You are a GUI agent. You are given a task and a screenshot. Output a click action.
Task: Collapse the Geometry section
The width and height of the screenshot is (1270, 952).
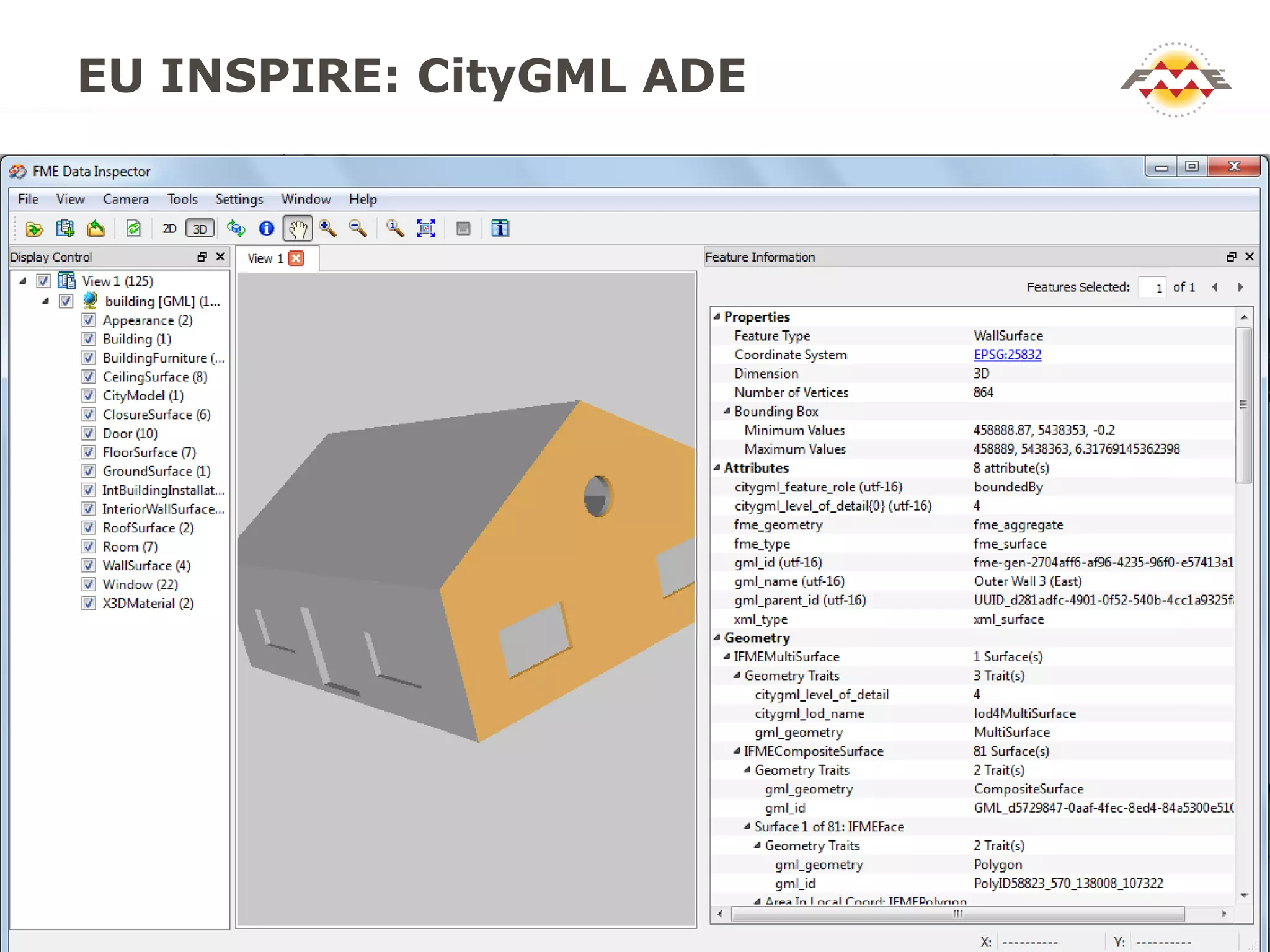pyautogui.click(x=717, y=637)
